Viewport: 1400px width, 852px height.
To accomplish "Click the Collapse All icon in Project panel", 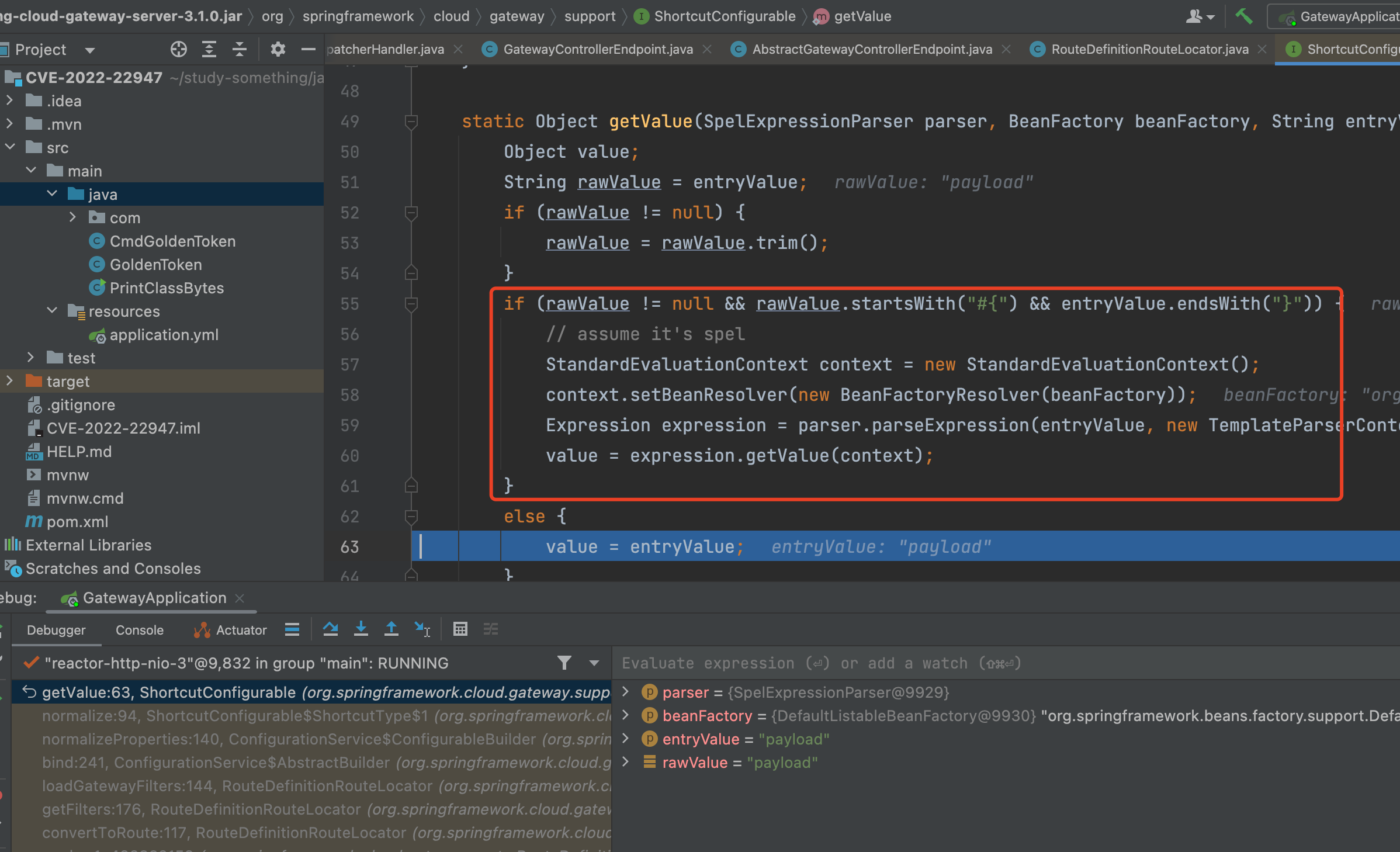I will point(240,50).
